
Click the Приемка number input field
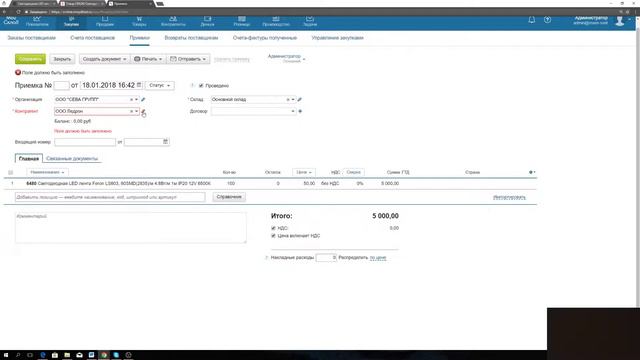(x=61, y=85)
